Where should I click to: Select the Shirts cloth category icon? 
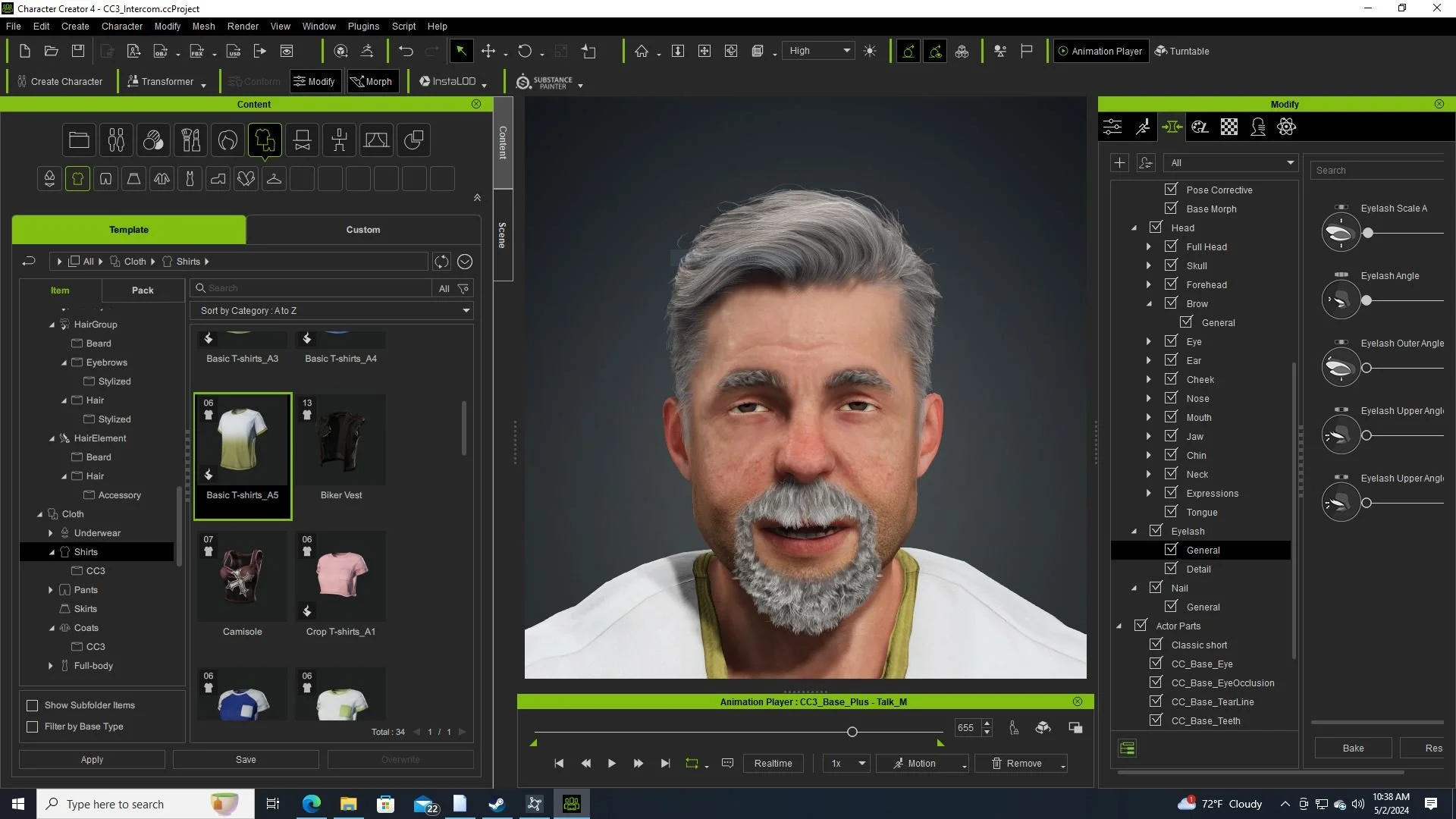77,179
